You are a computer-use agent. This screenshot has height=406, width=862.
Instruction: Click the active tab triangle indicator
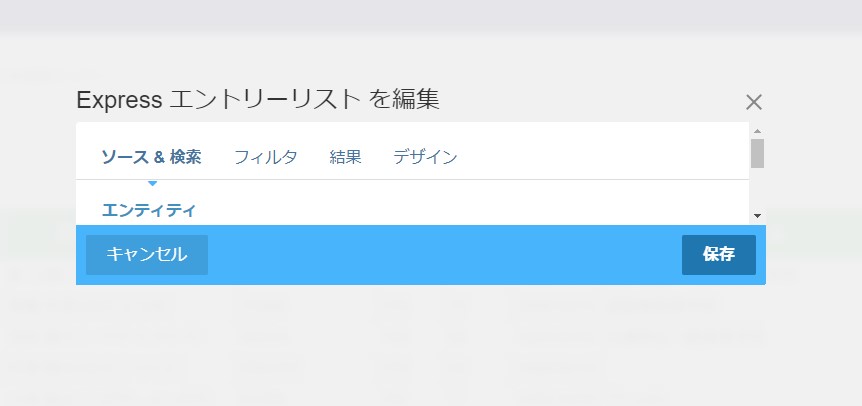click(152, 183)
